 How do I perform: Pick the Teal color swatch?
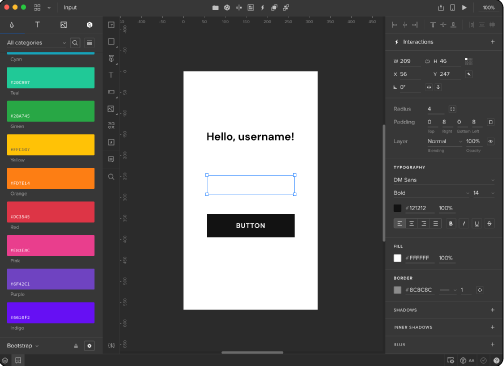51,78
